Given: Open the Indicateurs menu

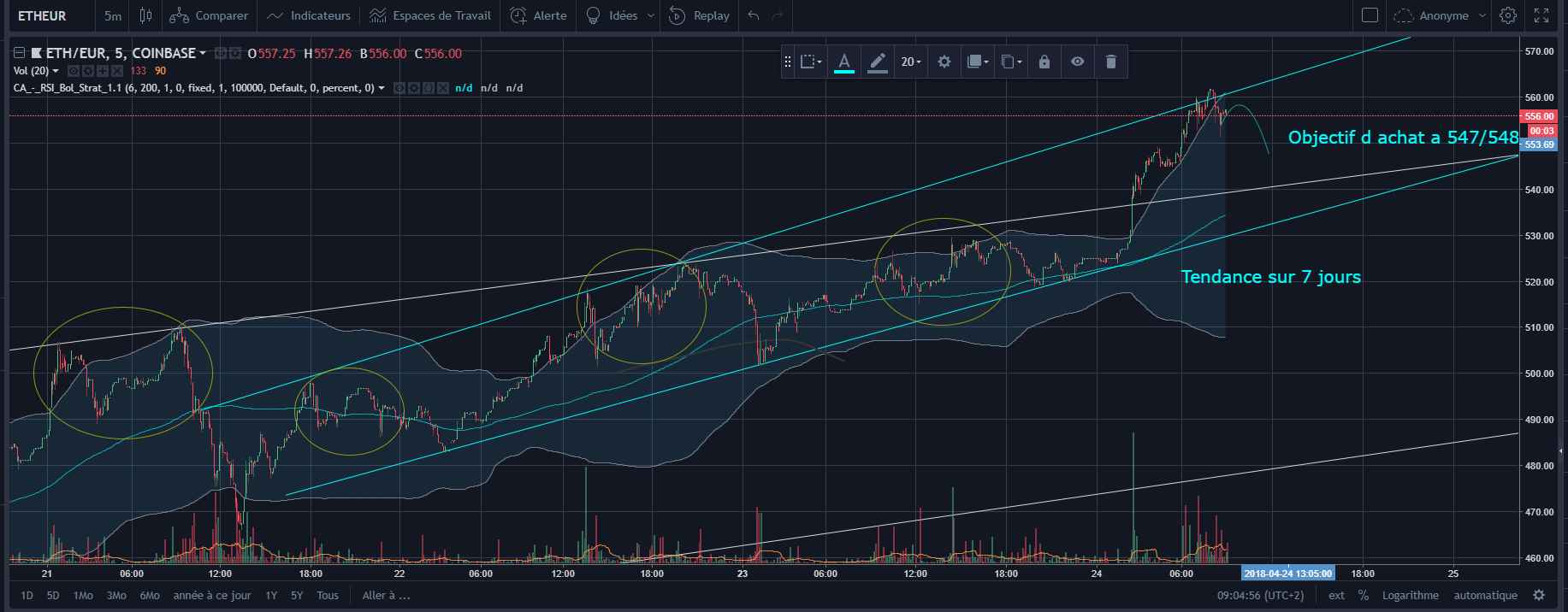Looking at the screenshot, I should coord(308,15).
